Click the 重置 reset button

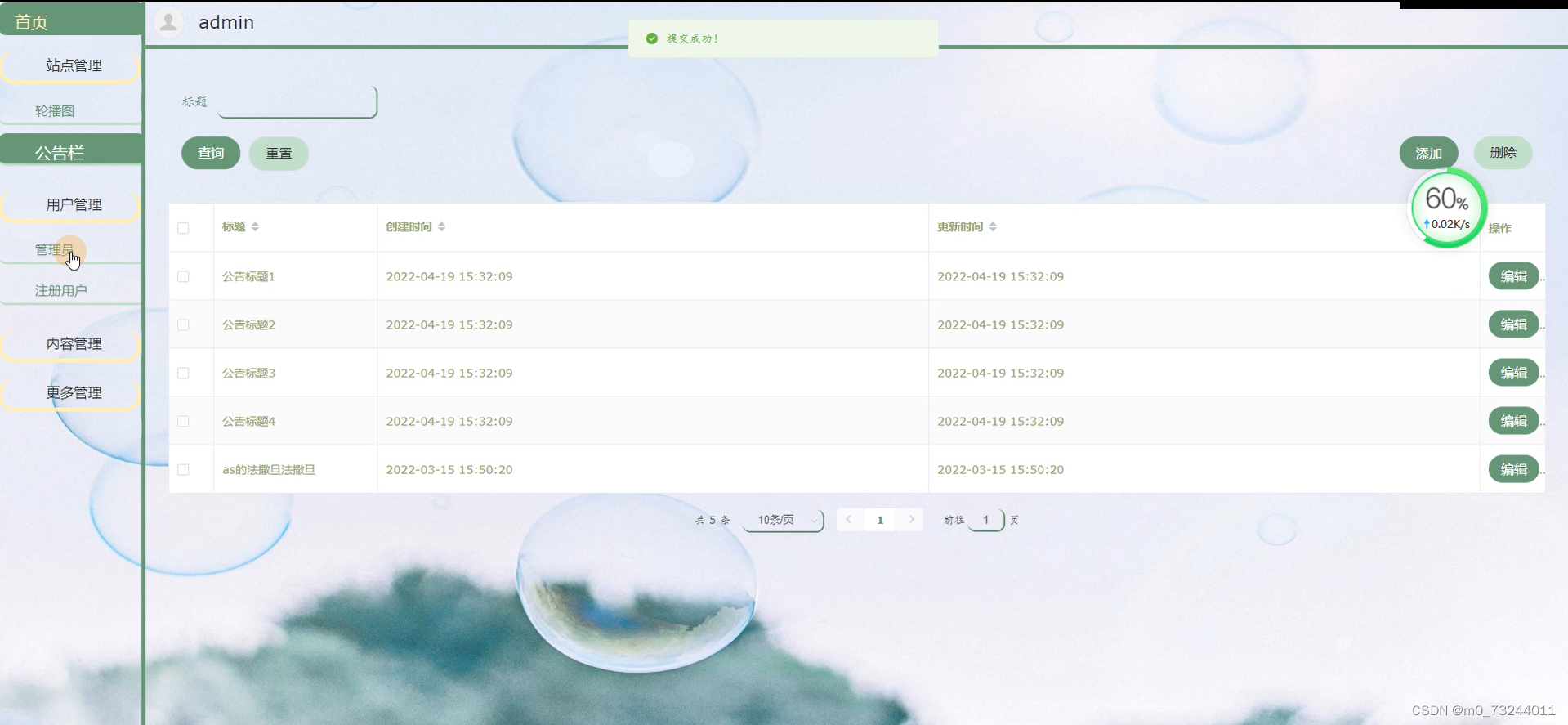pyautogui.click(x=279, y=153)
